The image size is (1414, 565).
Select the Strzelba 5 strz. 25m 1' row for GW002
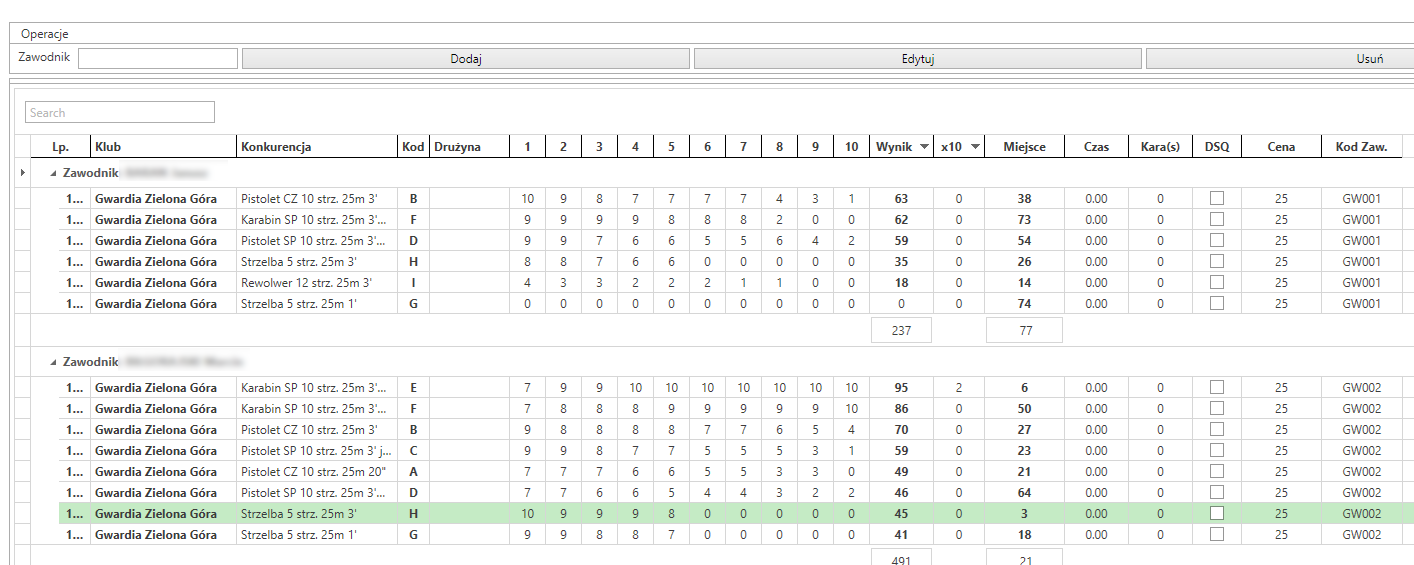[x=736, y=534]
